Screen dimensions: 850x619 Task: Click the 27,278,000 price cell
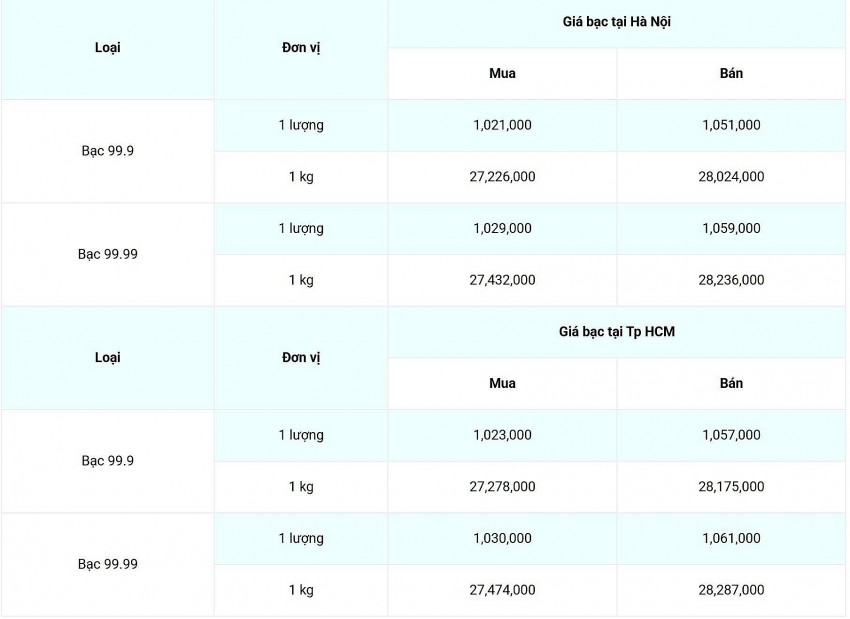tap(502, 487)
